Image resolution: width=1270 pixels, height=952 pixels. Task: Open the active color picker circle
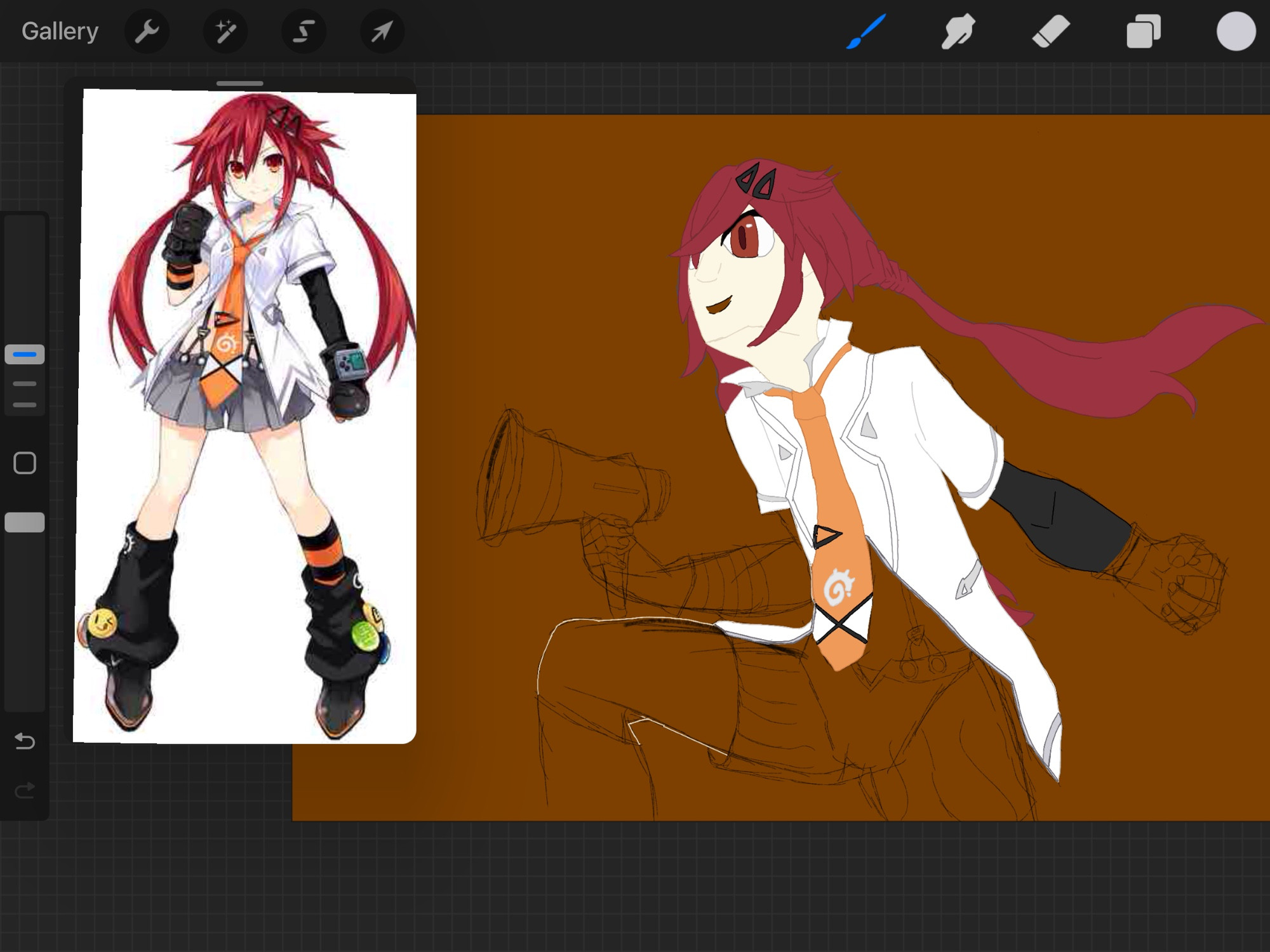1236,31
